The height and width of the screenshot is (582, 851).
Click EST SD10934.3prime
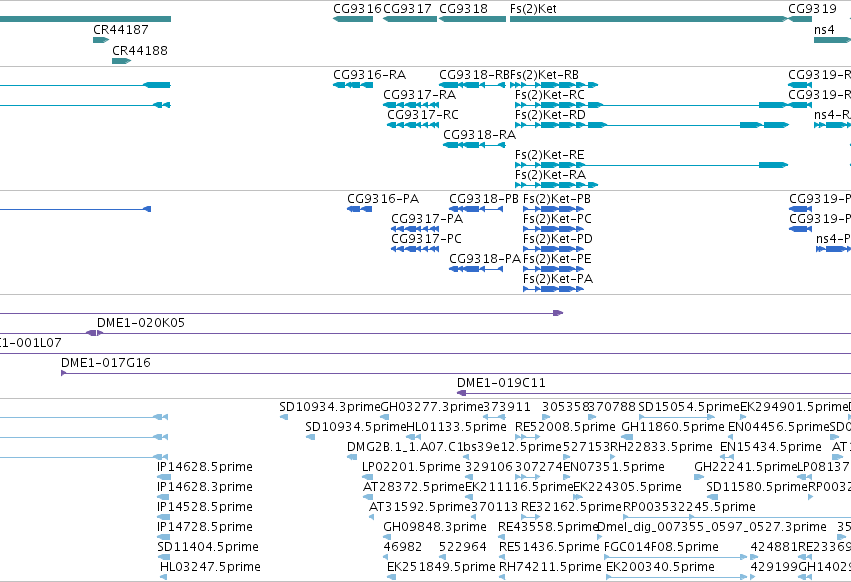(284, 417)
